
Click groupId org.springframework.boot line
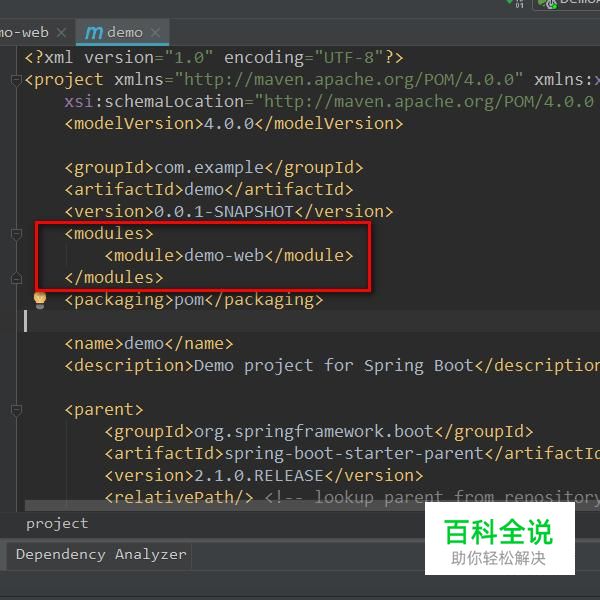click(319, 432)
